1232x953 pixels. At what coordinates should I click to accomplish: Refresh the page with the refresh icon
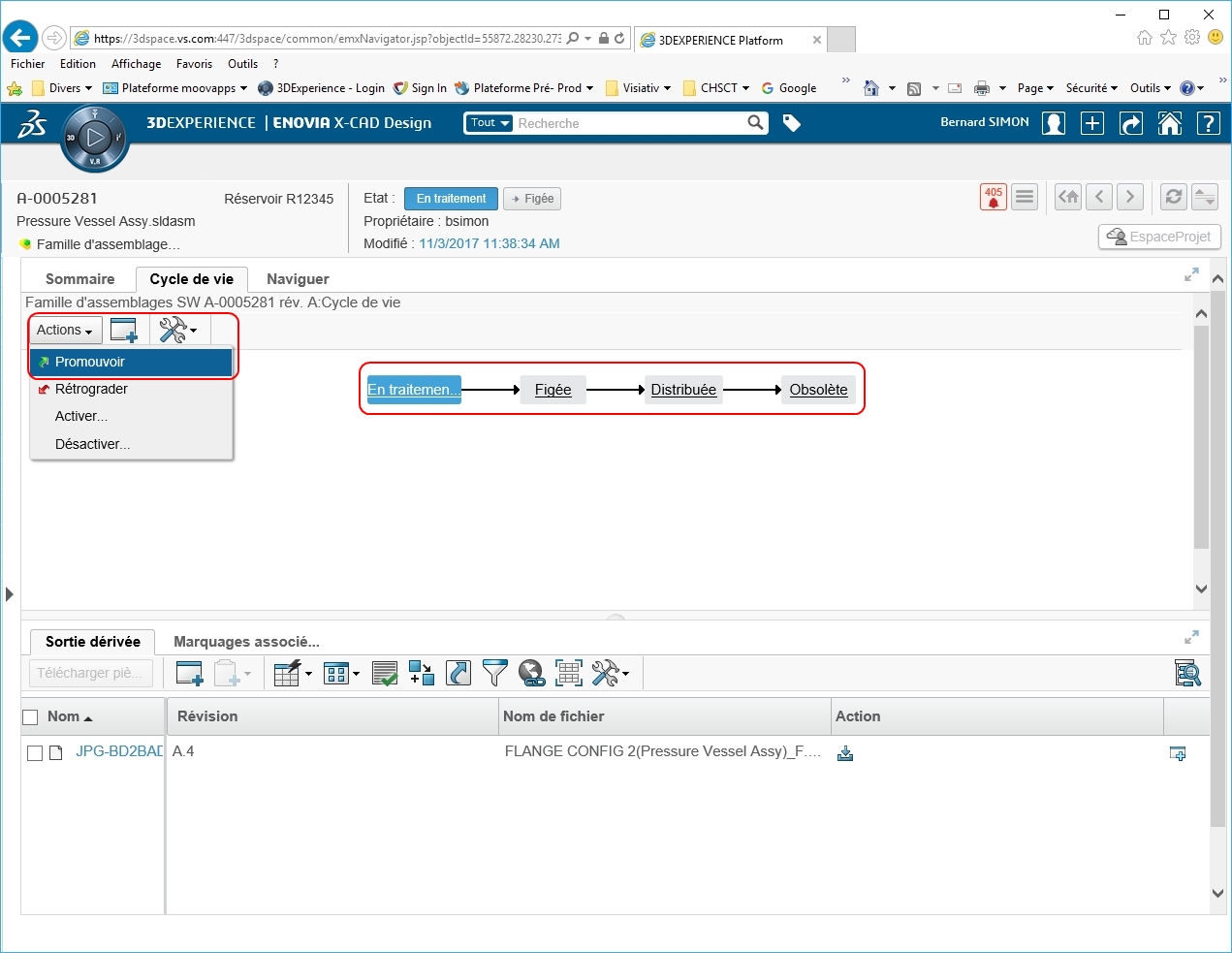[x=1174, y=197]
